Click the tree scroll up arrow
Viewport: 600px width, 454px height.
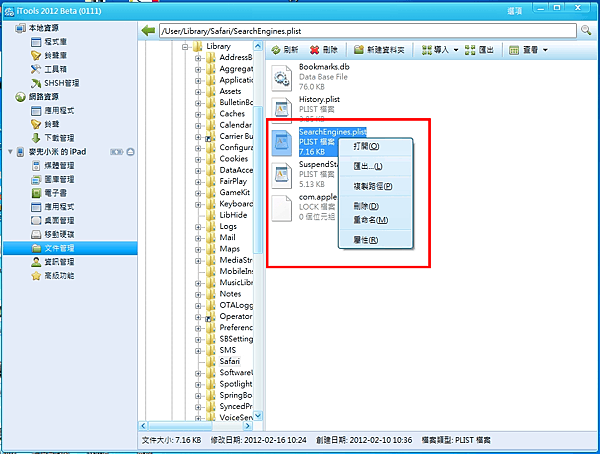pyautogui.click(x=258, y=46)
